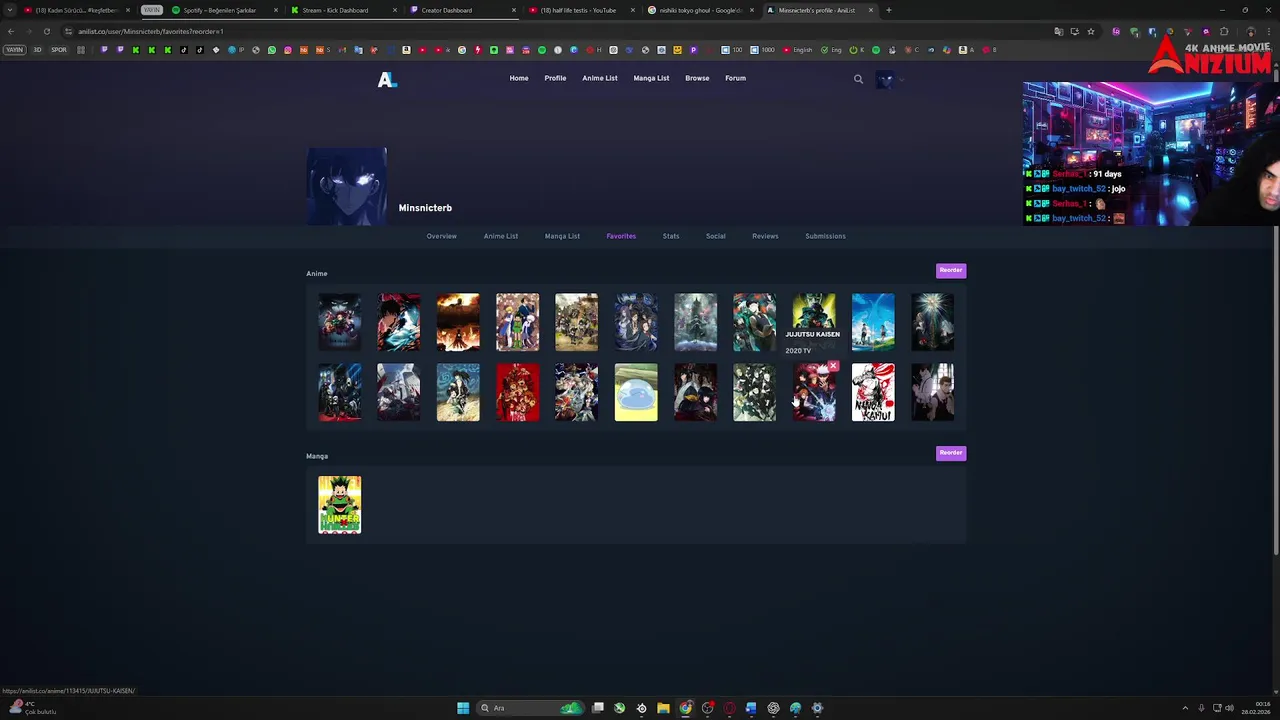Click the browser back arrow
Screen dimensions: 1280x720
[11, 31]
